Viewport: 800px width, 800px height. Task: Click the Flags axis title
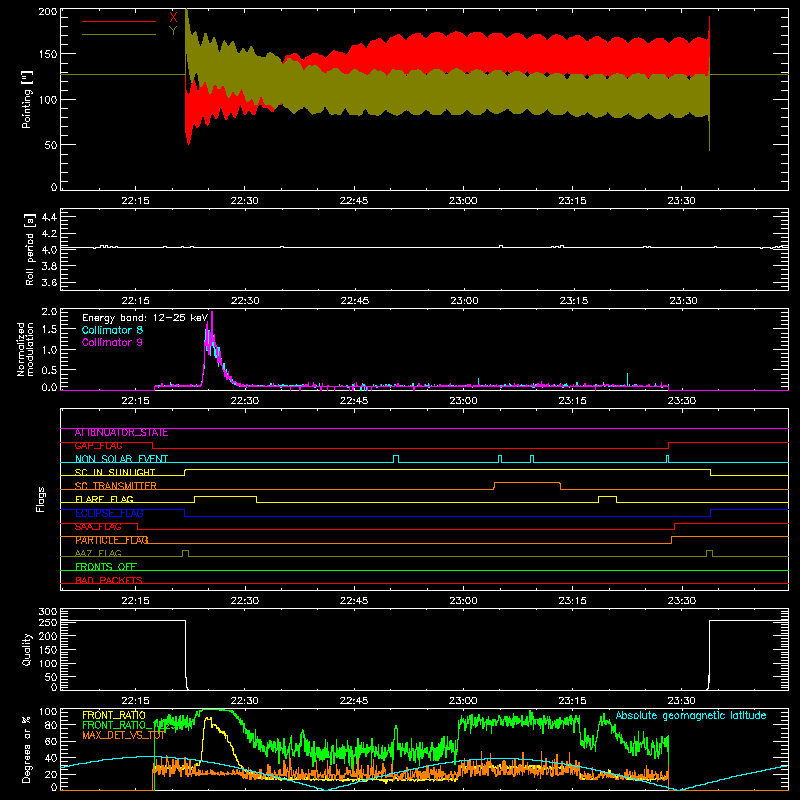coord(40,499)
